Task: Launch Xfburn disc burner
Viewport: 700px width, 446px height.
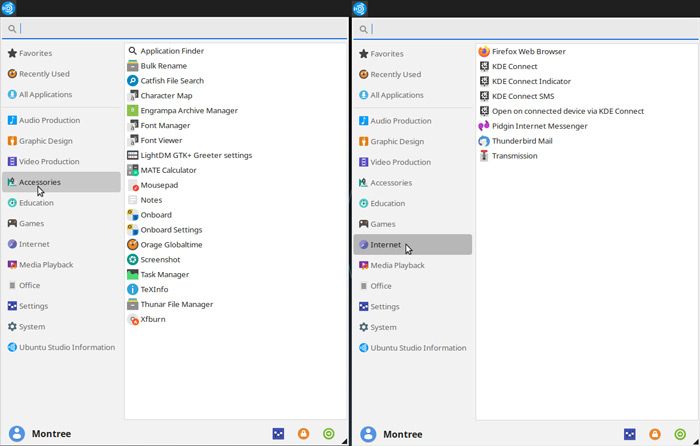Action: pyautogui.click(x=152, y=319)
